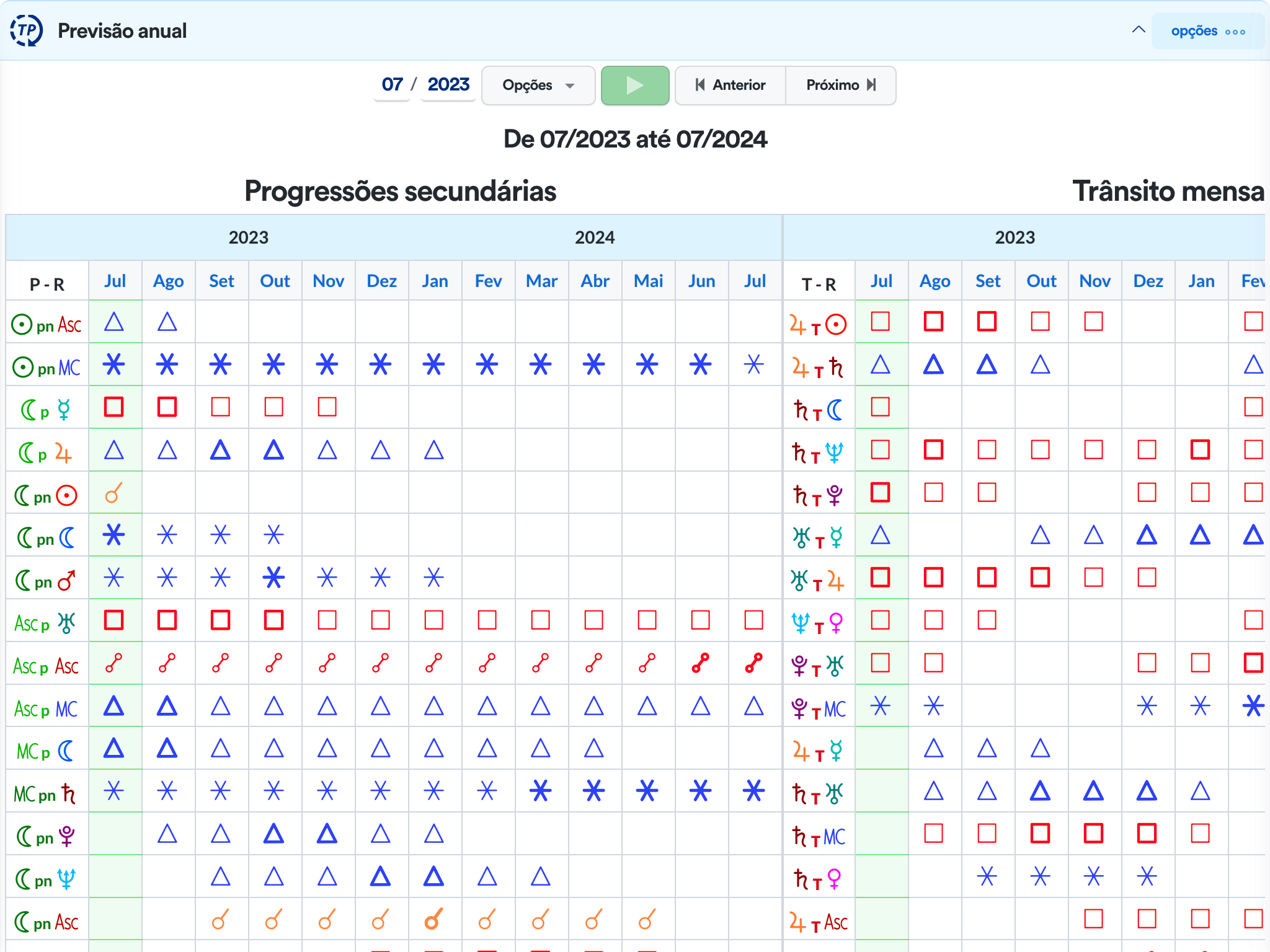Select Moon pn Asc row label

point(47,922)
